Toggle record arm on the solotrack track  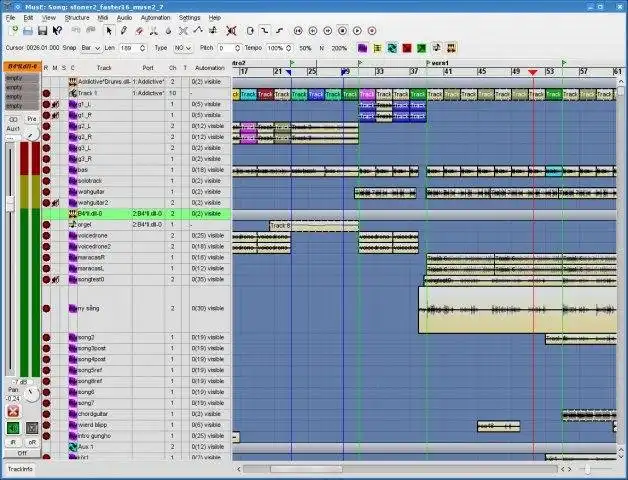[x=46, y=181]
